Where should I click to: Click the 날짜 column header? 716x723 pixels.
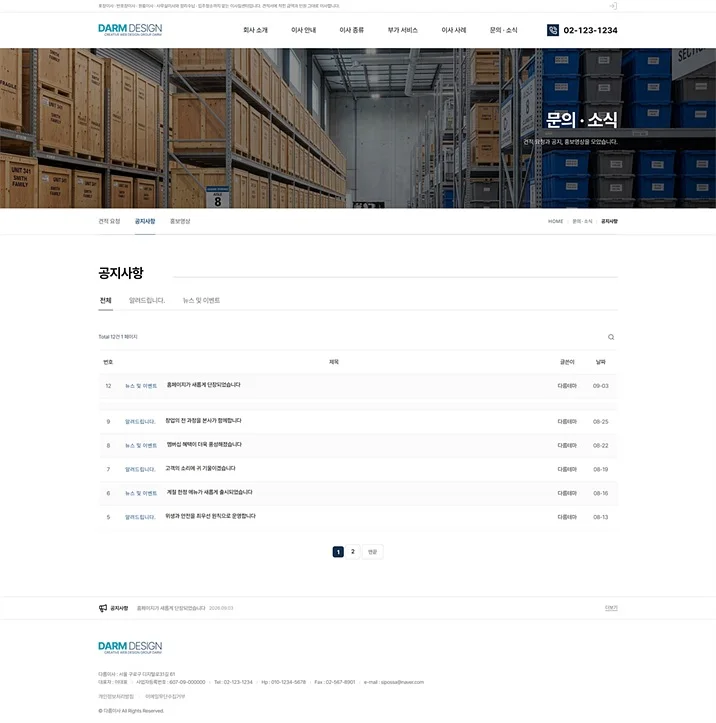600,362
